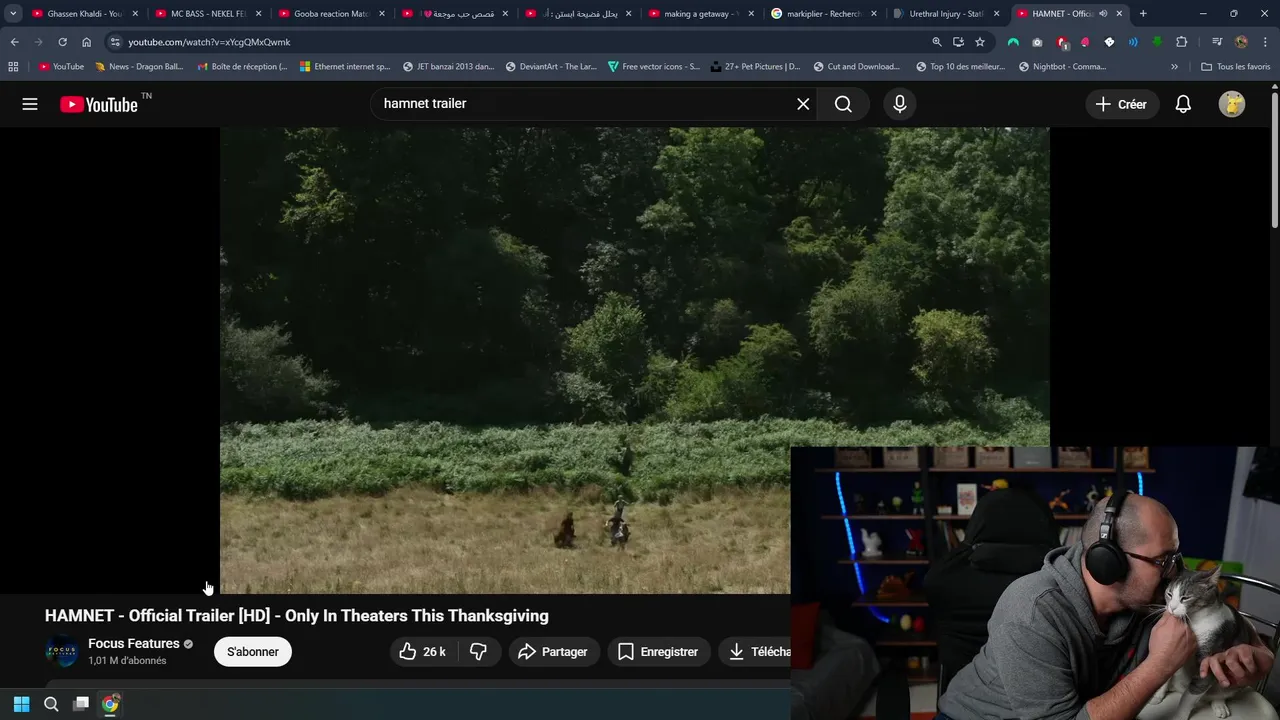1280x720 pixels.
Task: Switch to the markiplier Recherche tab
Action: pos(824,14)
